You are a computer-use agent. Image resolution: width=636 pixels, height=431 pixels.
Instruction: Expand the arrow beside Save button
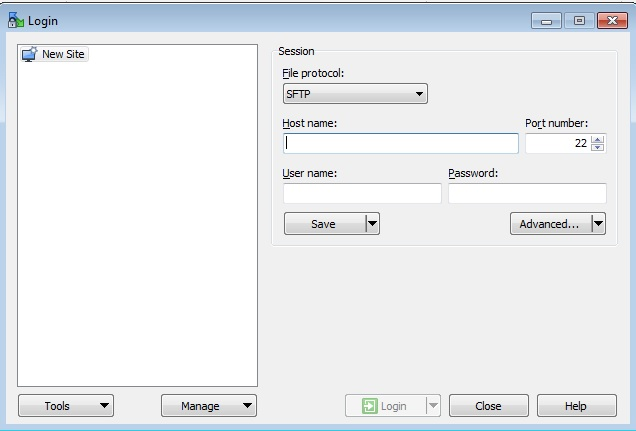tap(372, 224)
